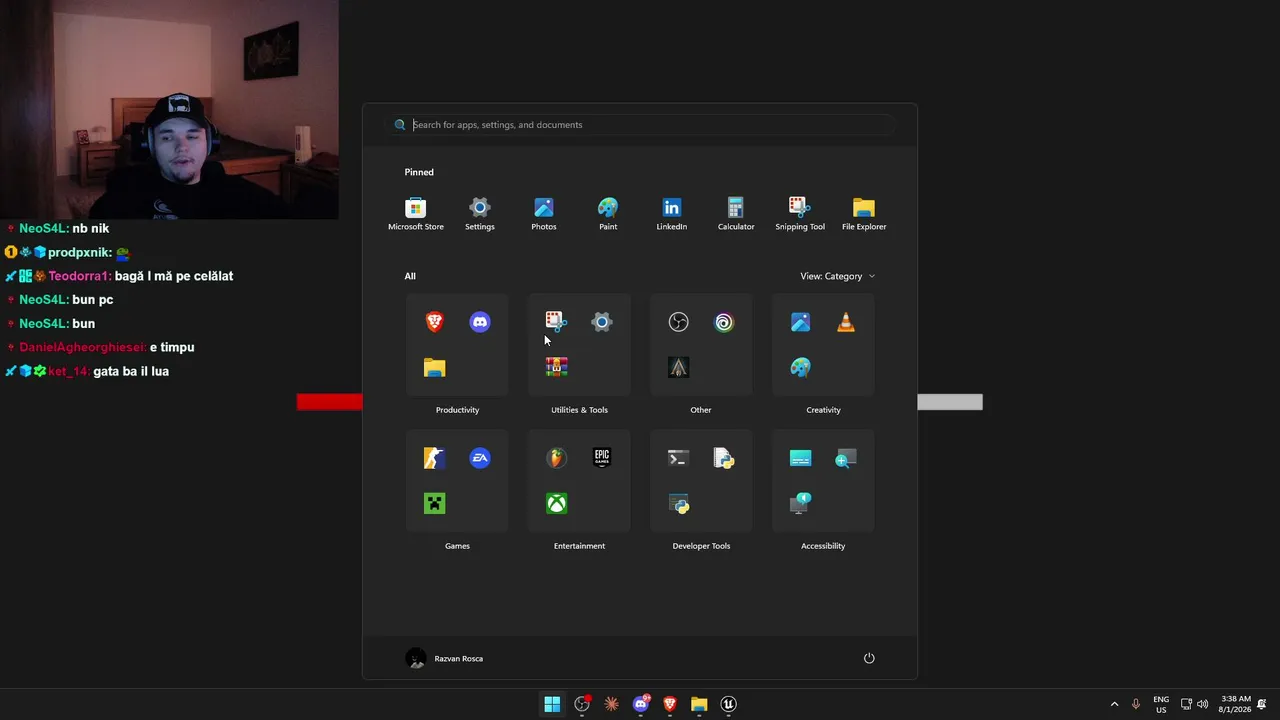This screenshot has width=1280, height=720.
Task: Open File Explorer from the Pinned row
Action: point(864,213)
